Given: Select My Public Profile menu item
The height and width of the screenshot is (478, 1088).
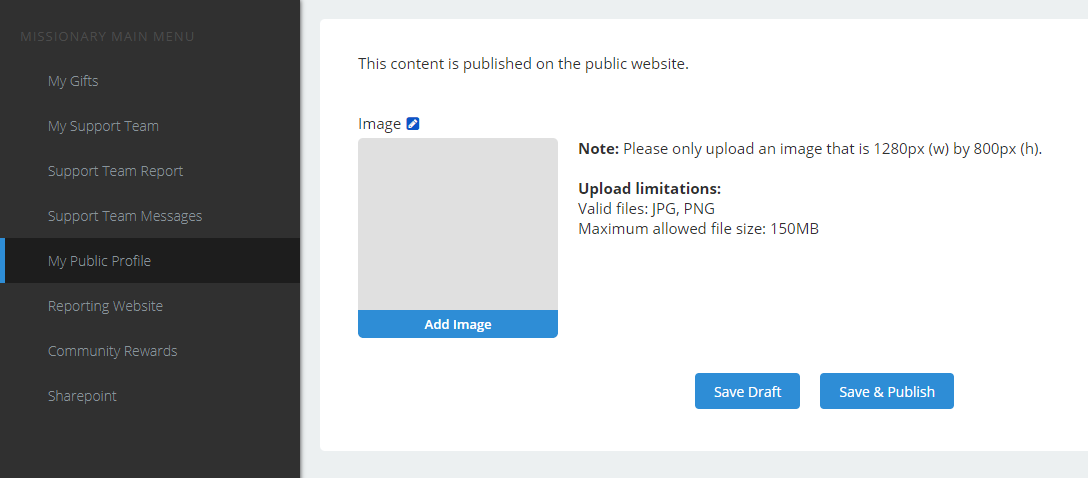Looking at the screenshot, I should pyautogui.click(x=99, y=261).
